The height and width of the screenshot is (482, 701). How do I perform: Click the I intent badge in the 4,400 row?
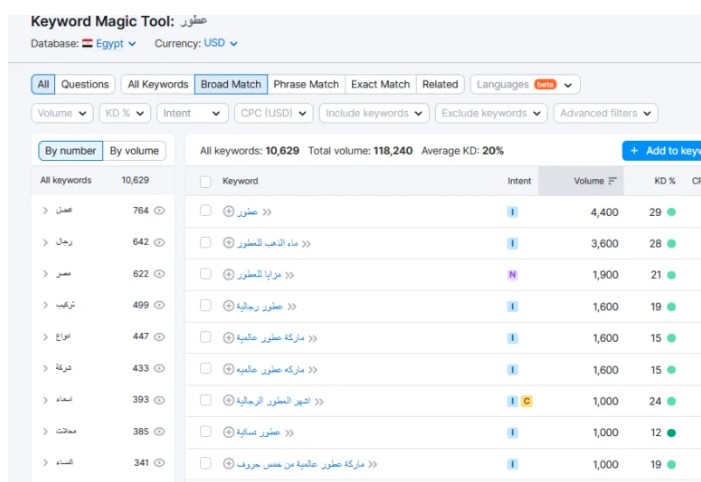tap(512, 212)
